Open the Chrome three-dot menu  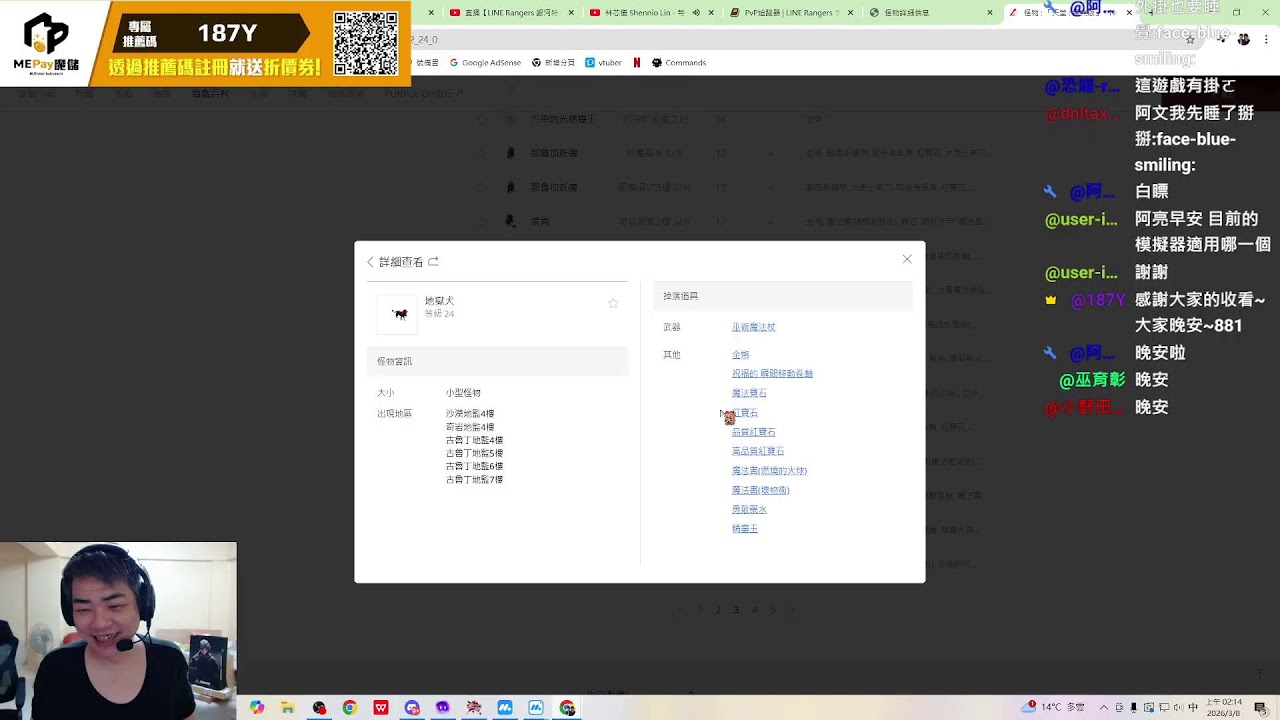pos(1266,39)
